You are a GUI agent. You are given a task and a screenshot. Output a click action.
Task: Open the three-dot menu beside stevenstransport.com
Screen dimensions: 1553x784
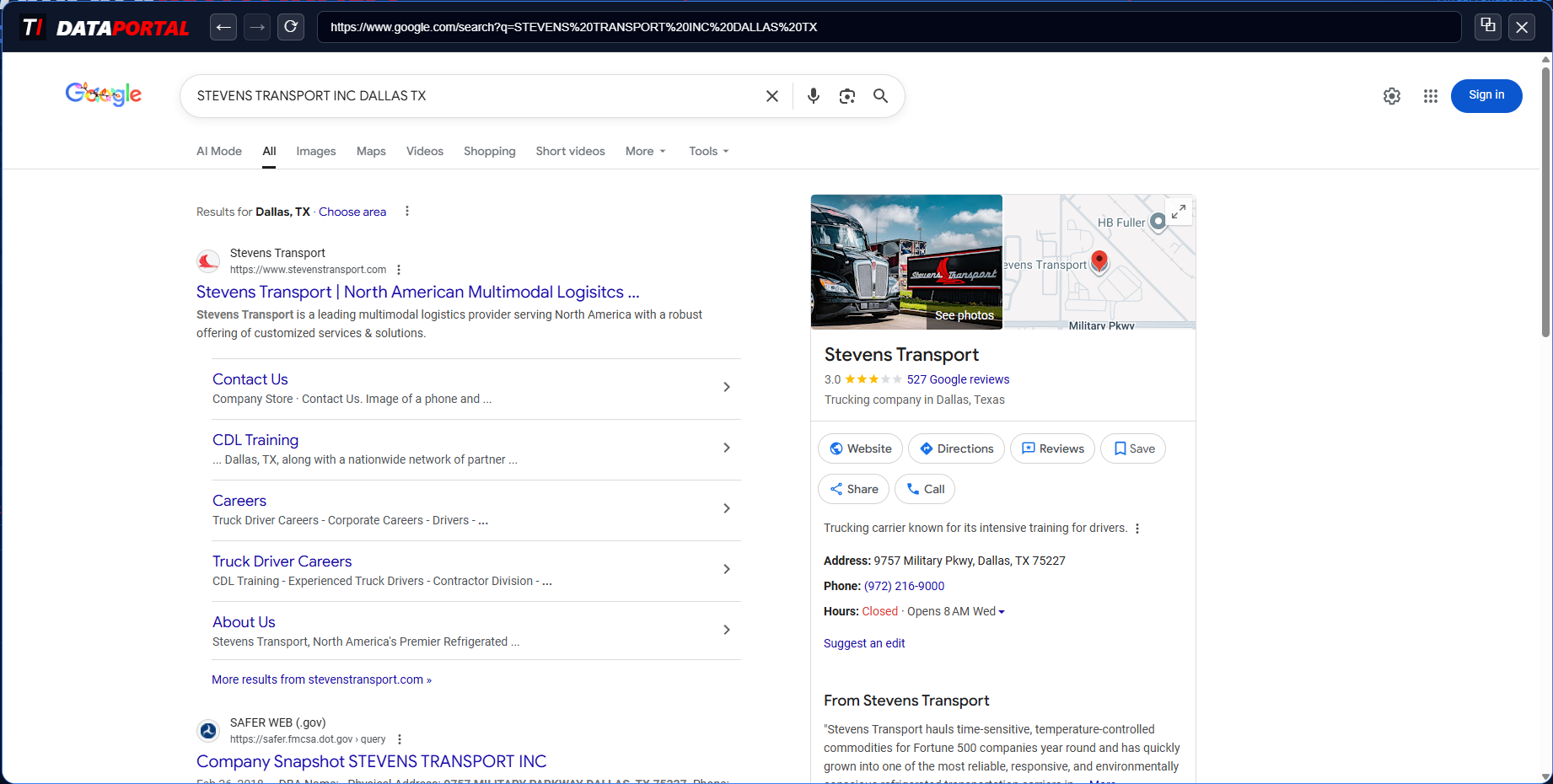coord(399,269)
